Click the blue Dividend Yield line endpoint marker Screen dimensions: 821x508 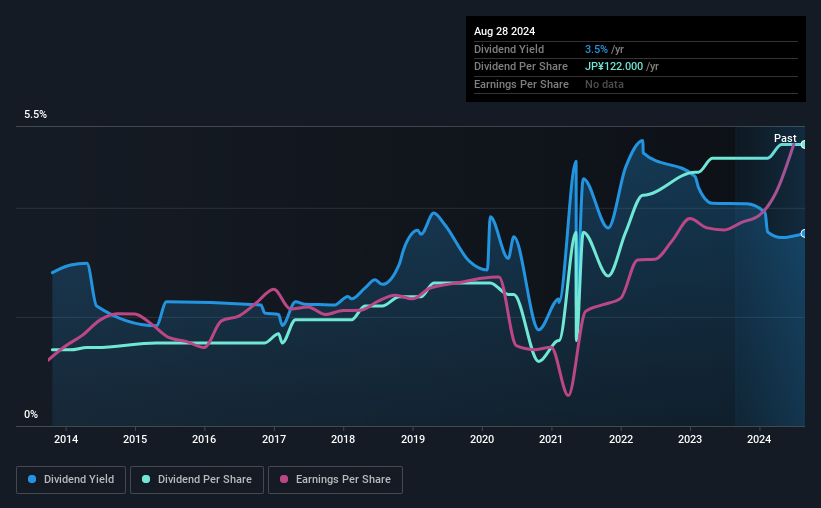coord(804,233)
